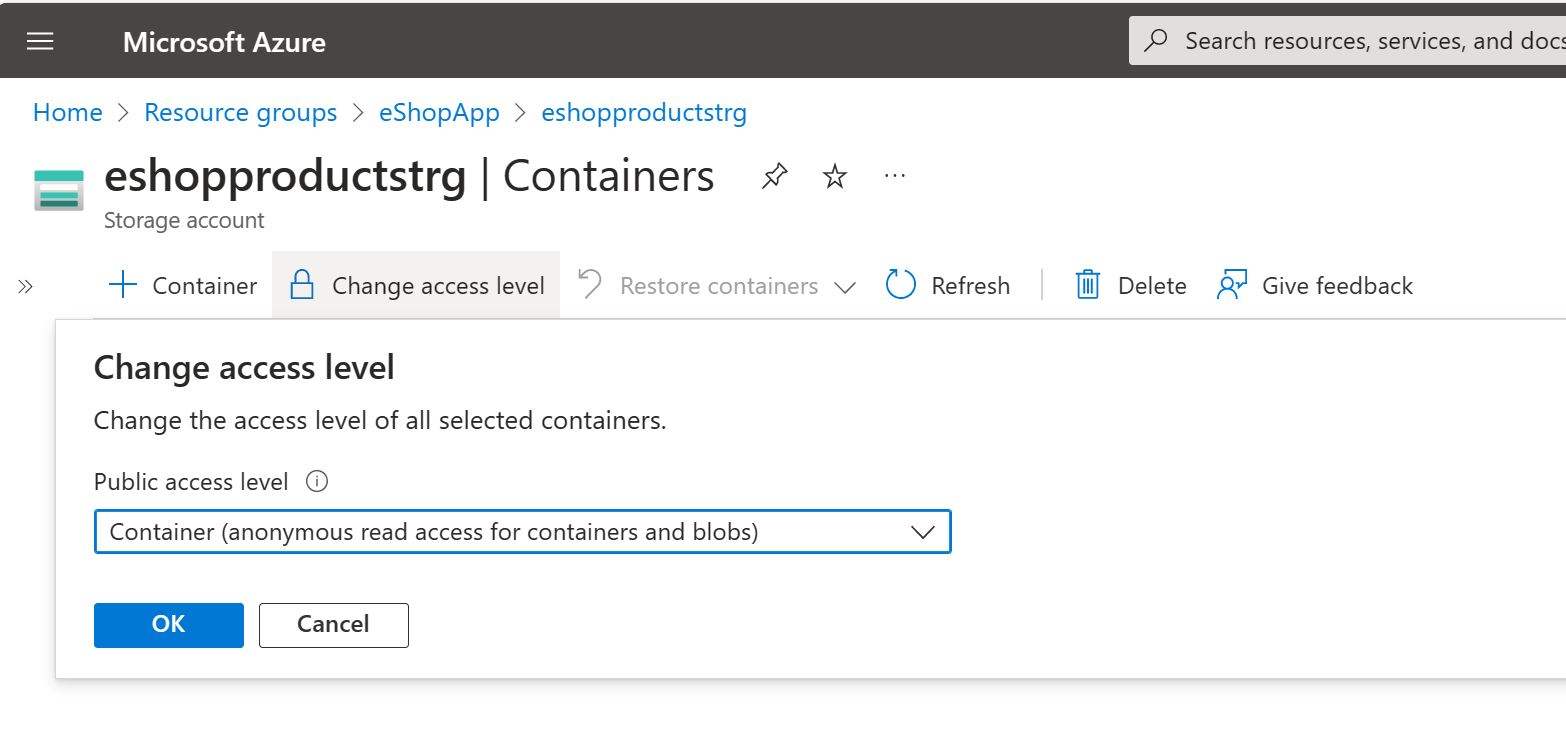Image resolution: width=1566 pixels, height=753 pixels.
Task: Navigate to Resource groups breadcrumb
Action: 240,113
